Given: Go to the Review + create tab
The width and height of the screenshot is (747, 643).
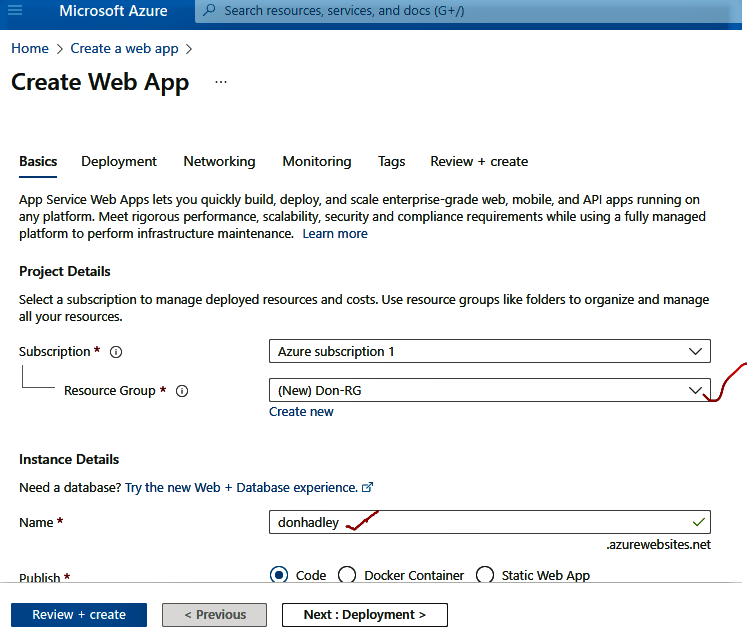Looking at the screenshot, I should [479, 161].
